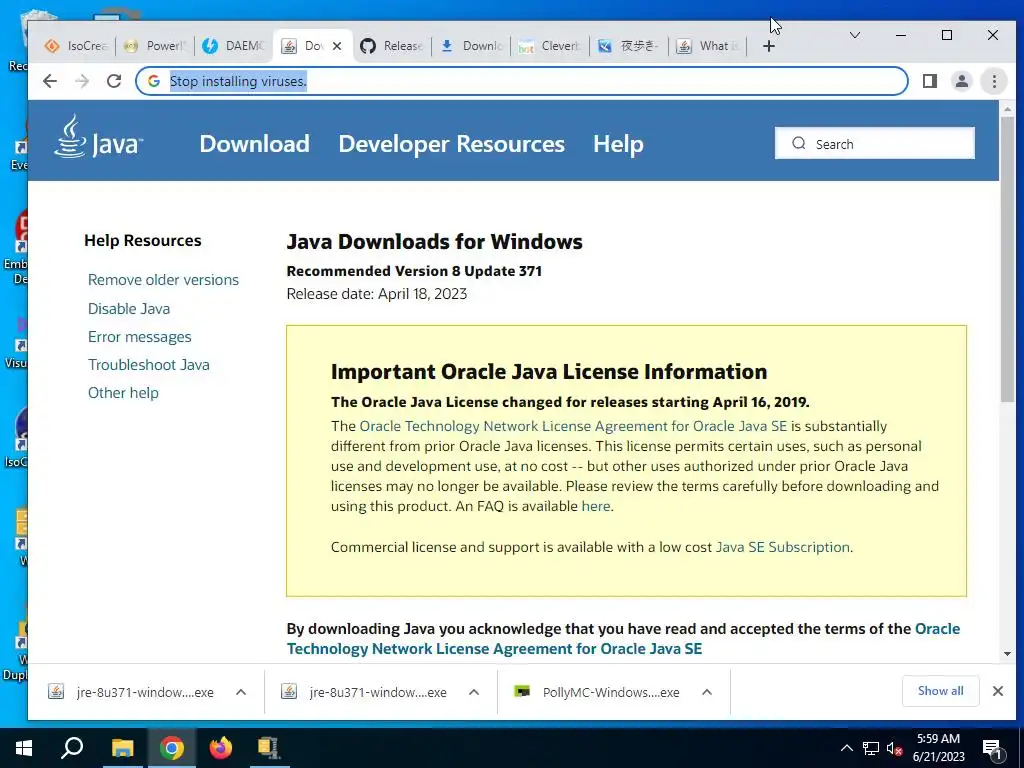Click first jre-8u371 file icon
Screen dimensions: 1024x768
click(x=56, y=691)
